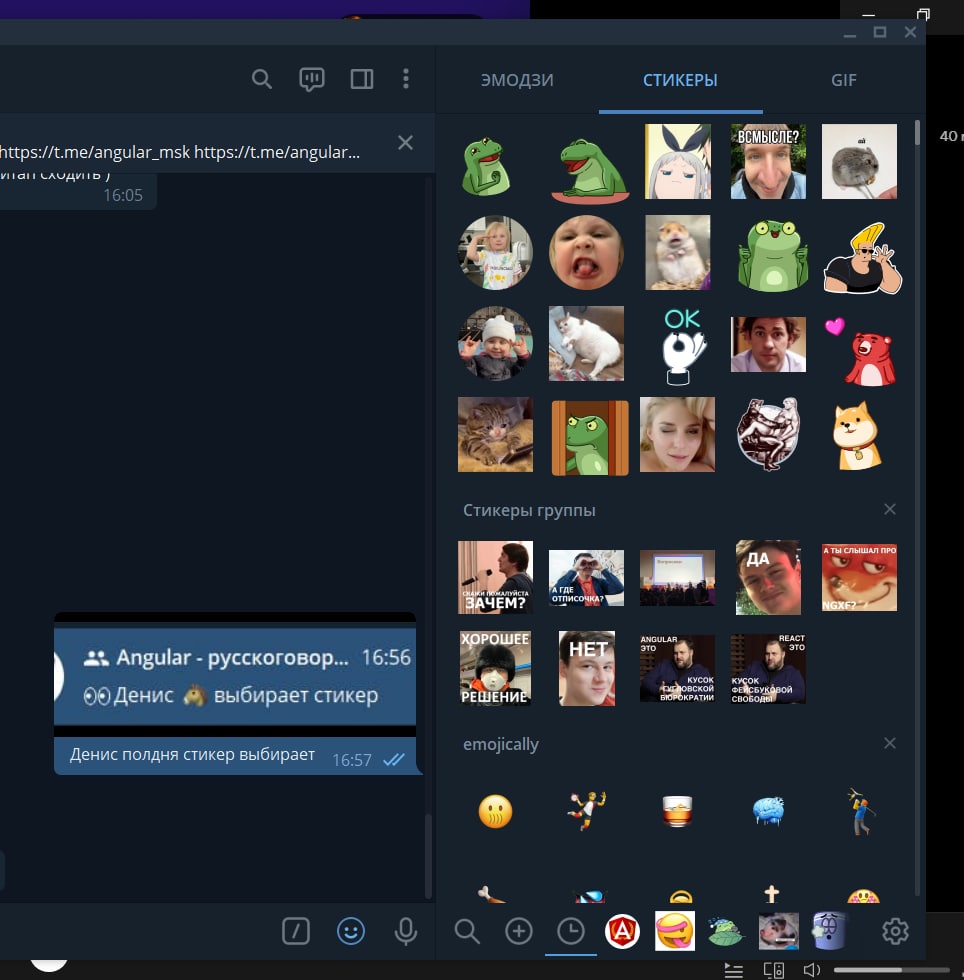Open the three-dot more options menu
Viewport: 964px width, 980px height.
coord(406,79)
